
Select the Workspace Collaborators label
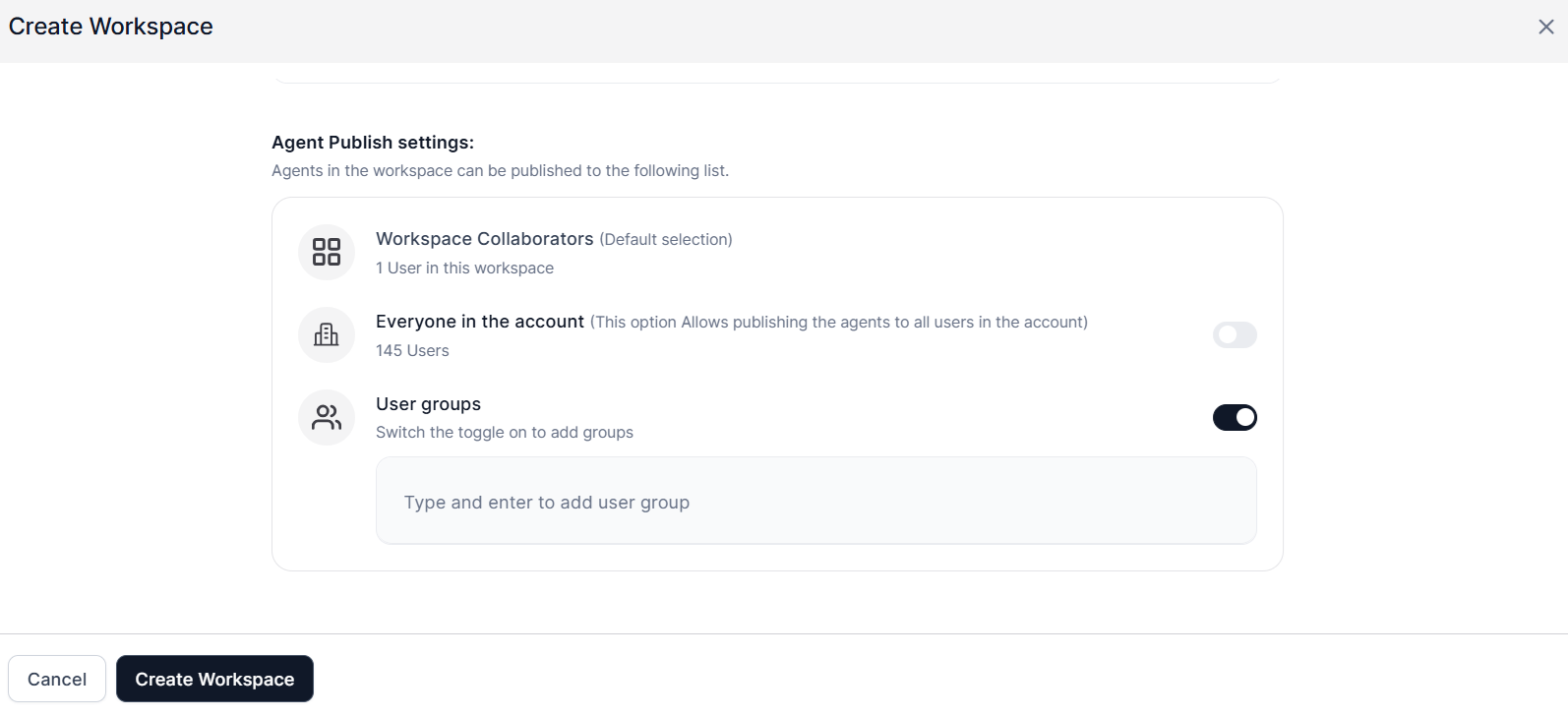pos(485,239)
